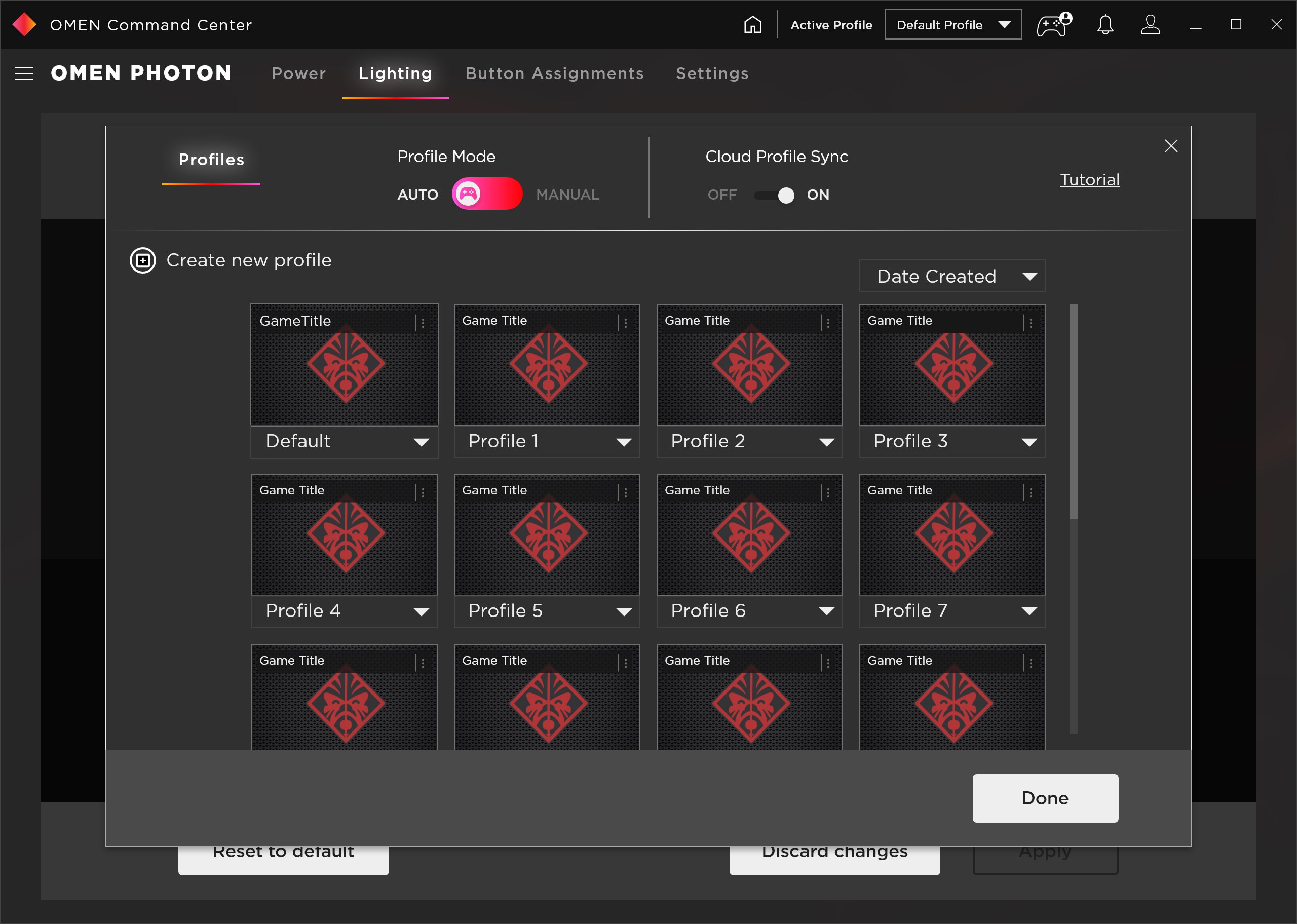Go to the Power tab
The width and height of the screenshot is (1297, 924).
point(298,73)
